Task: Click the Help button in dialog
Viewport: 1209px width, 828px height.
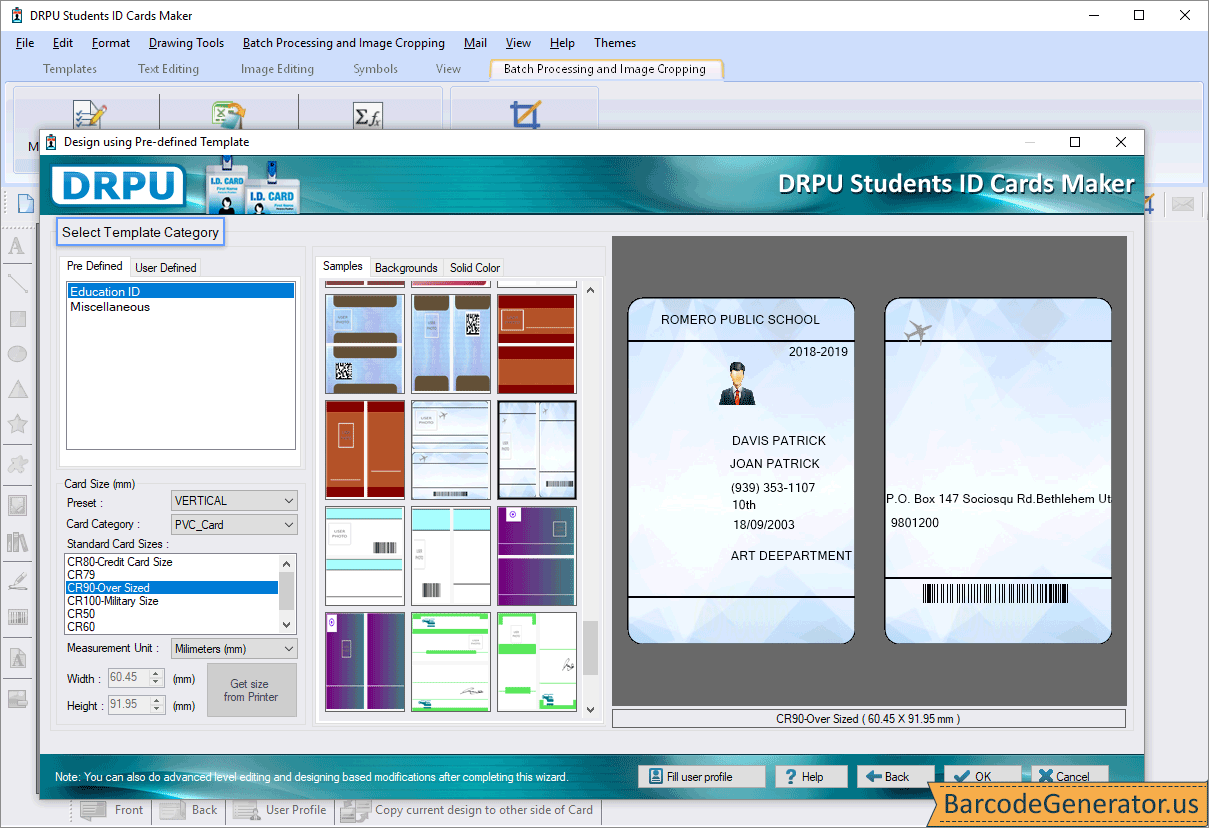Action: [811, 777]
